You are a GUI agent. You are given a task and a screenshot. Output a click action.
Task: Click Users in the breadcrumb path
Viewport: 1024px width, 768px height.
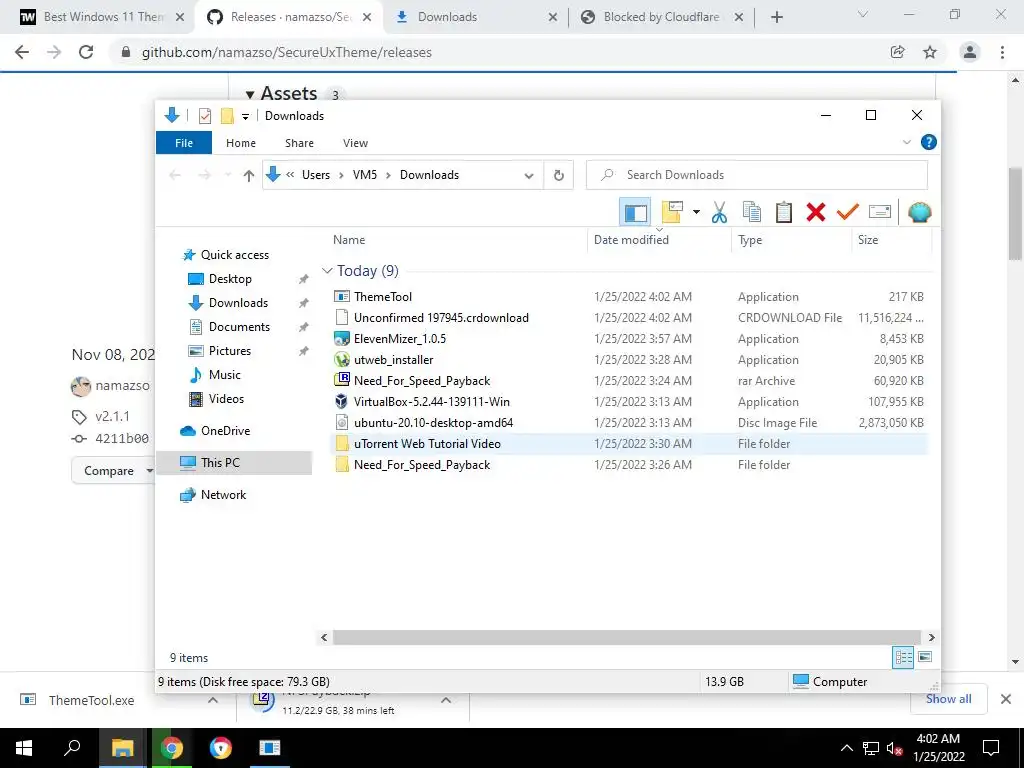pos(315,175)
